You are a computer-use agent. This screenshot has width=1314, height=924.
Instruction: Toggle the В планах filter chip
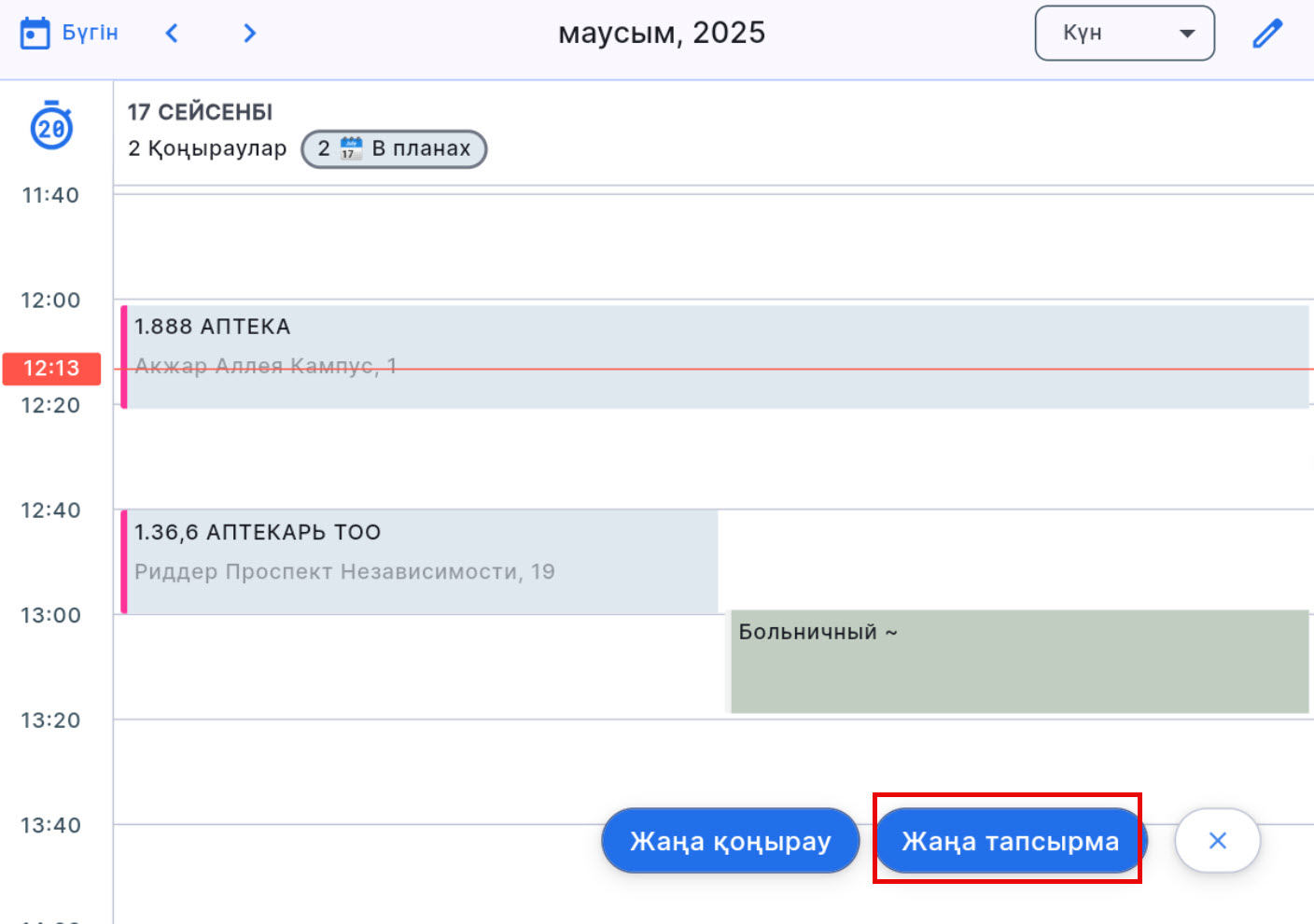[x=394, y=149]
